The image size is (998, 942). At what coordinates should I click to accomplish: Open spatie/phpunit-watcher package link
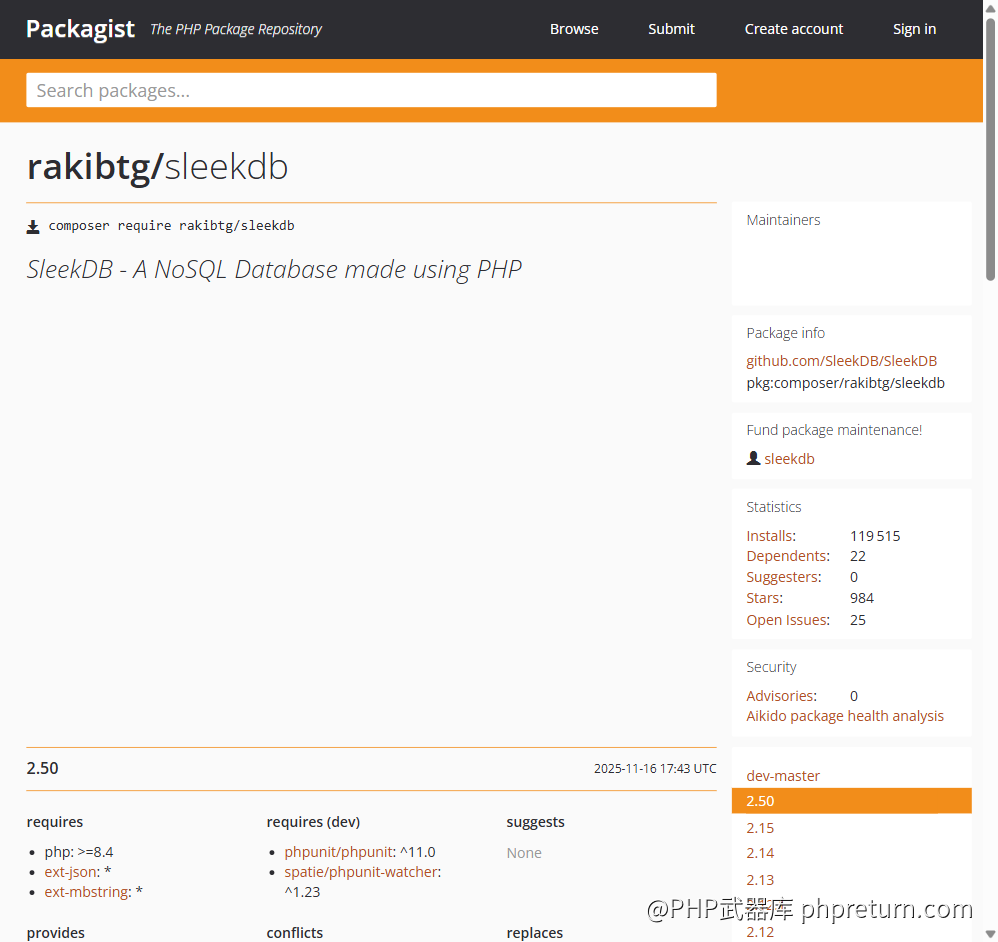(360, 872)
